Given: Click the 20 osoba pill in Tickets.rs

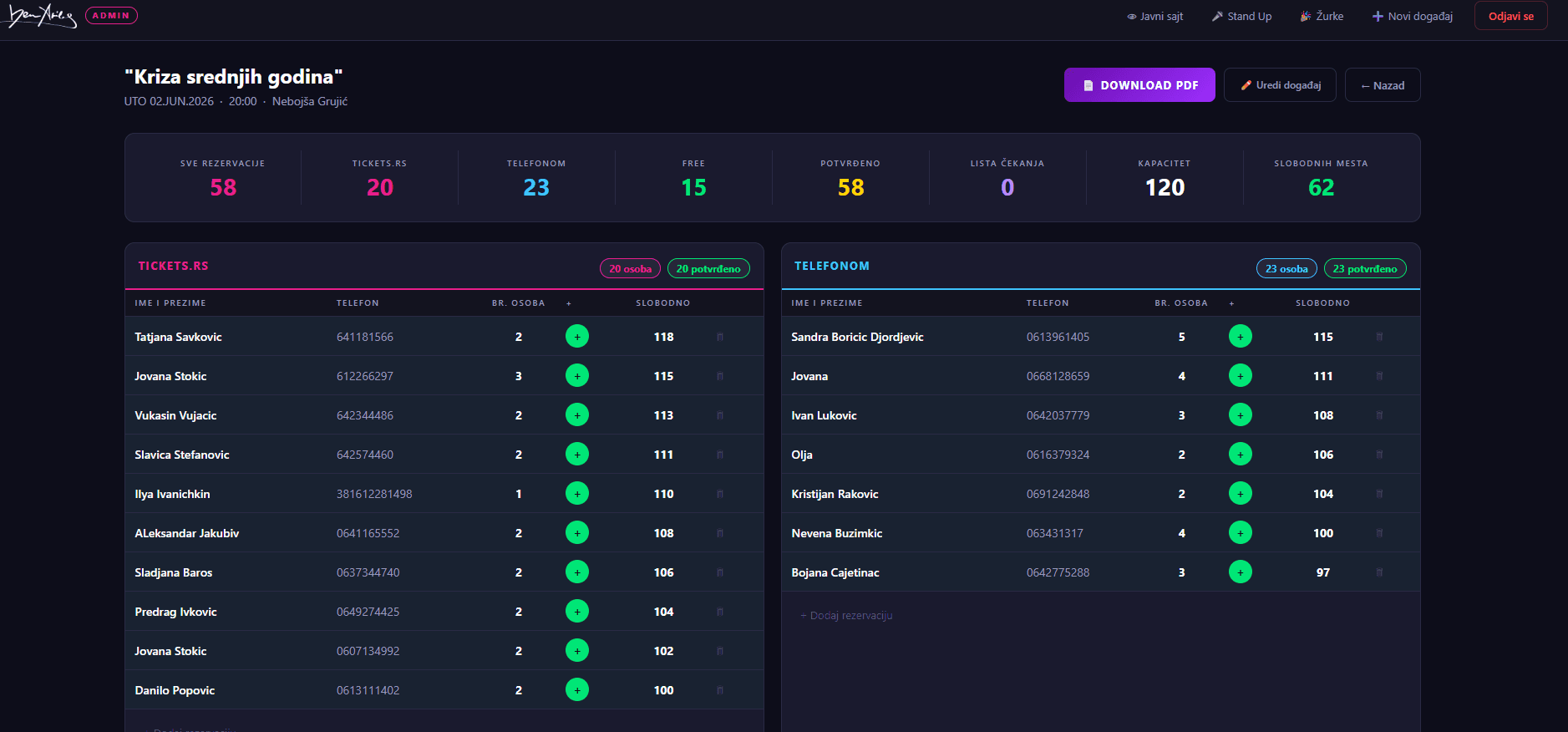Looking at the screenshot, I should (x=631, y=268).
